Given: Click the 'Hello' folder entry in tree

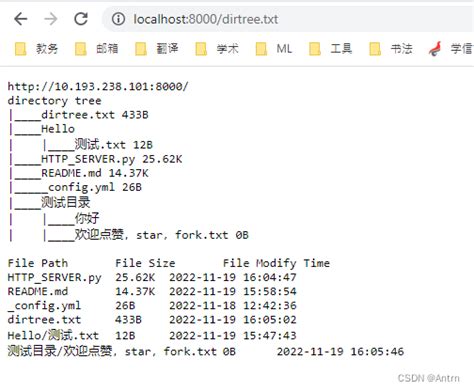Looking at the screenshot, I should [x=58, y=129].
